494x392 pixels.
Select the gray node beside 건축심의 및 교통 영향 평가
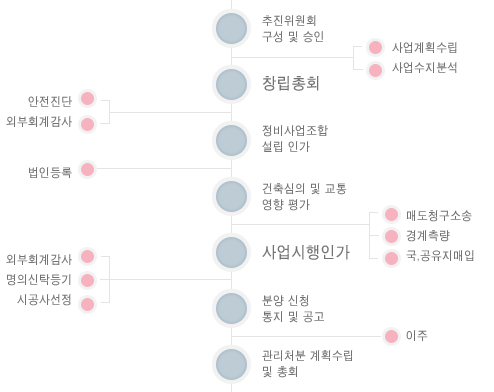231,197
